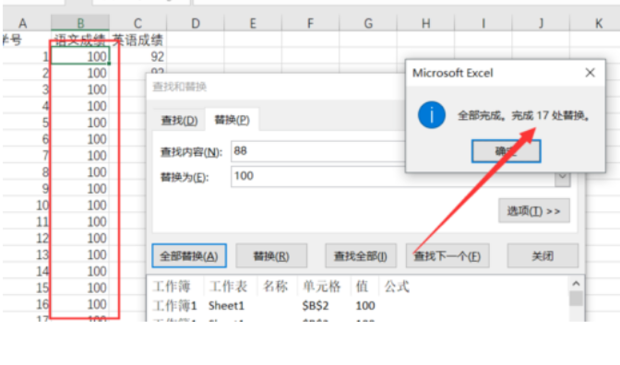Viewport: 620px width, 365px height.
Task: Select column K header
Action: click(x=599, y=23)
